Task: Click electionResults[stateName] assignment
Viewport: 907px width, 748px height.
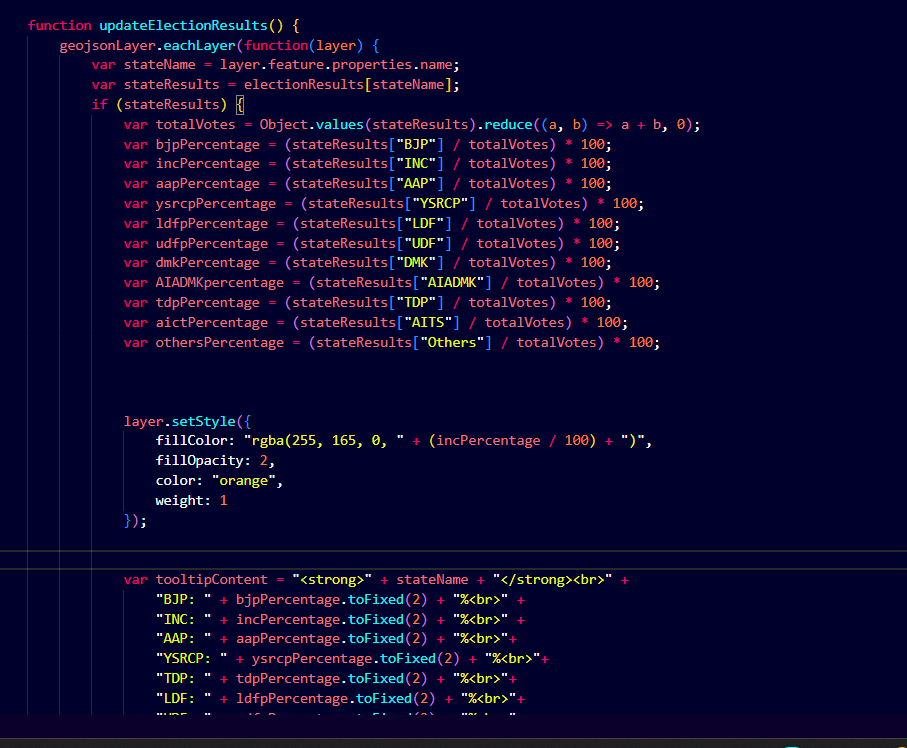Action: point(352,85)
